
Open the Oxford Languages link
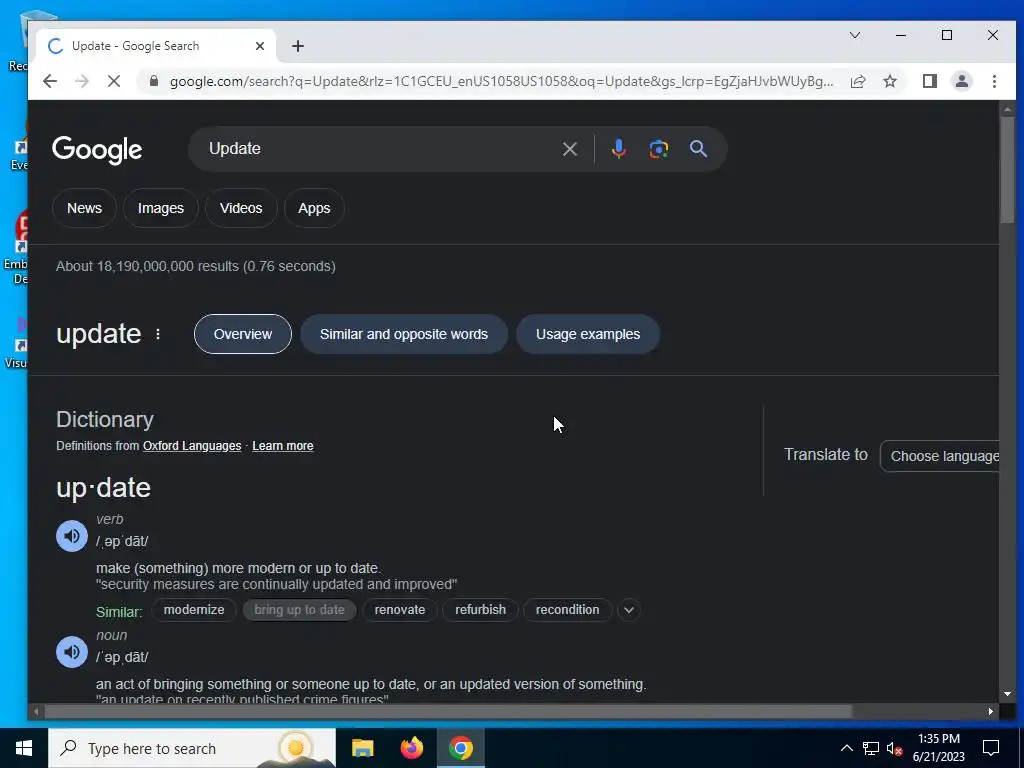point(192,446)
